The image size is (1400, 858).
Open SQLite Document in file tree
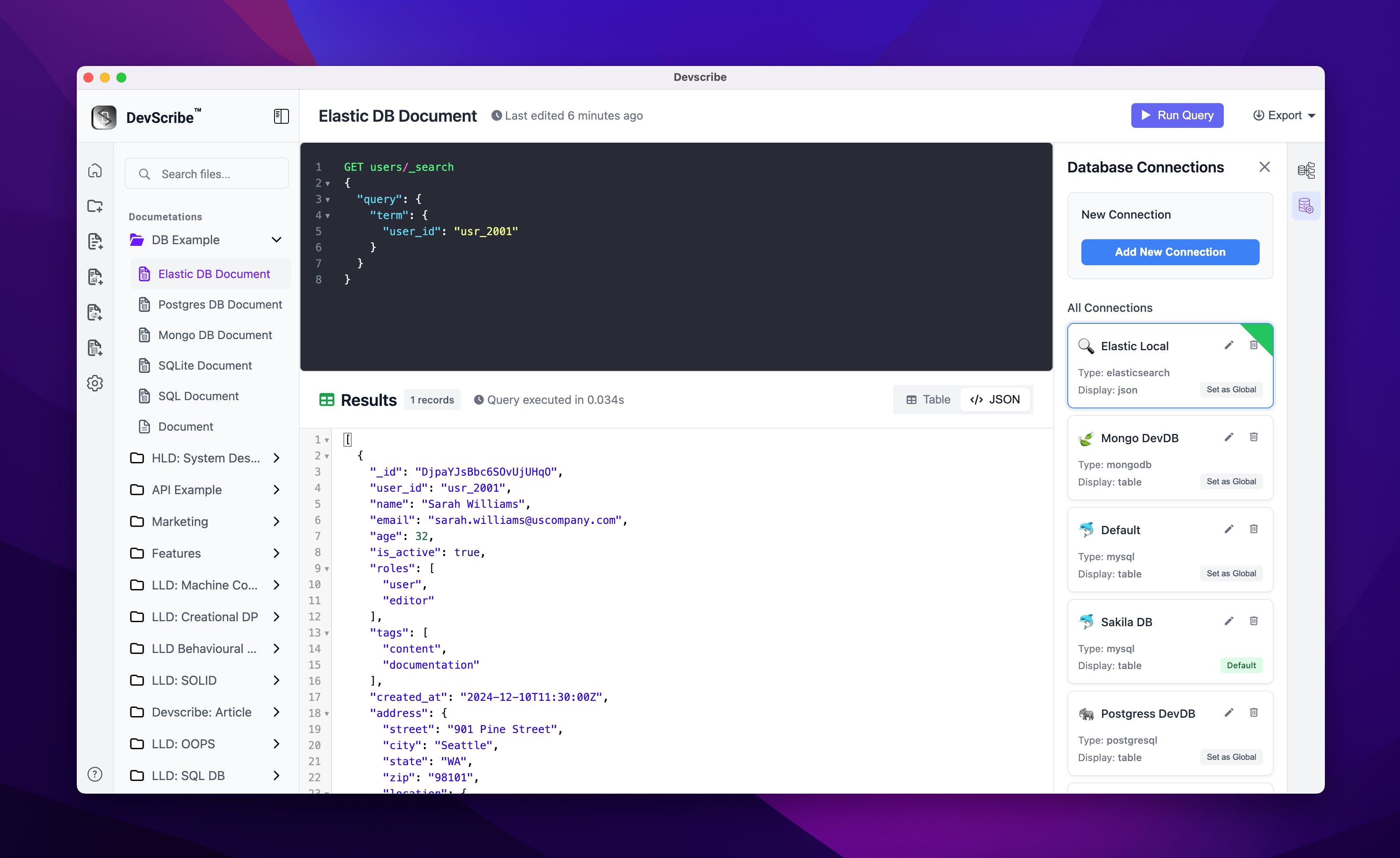tap(205, 366)
